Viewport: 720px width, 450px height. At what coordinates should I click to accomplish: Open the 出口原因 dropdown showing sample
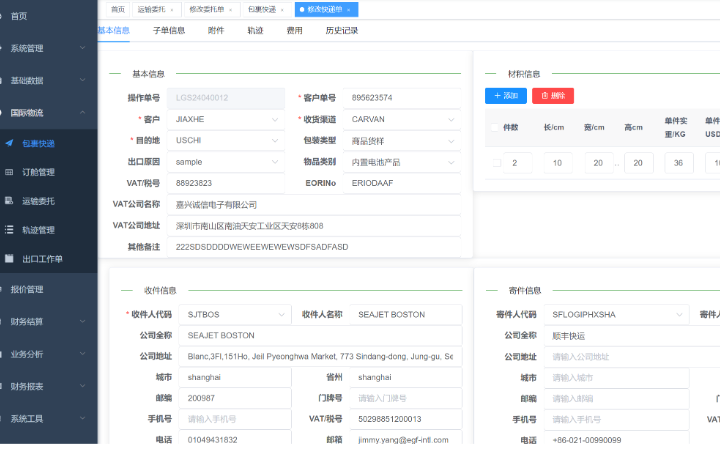click(226, 162)
